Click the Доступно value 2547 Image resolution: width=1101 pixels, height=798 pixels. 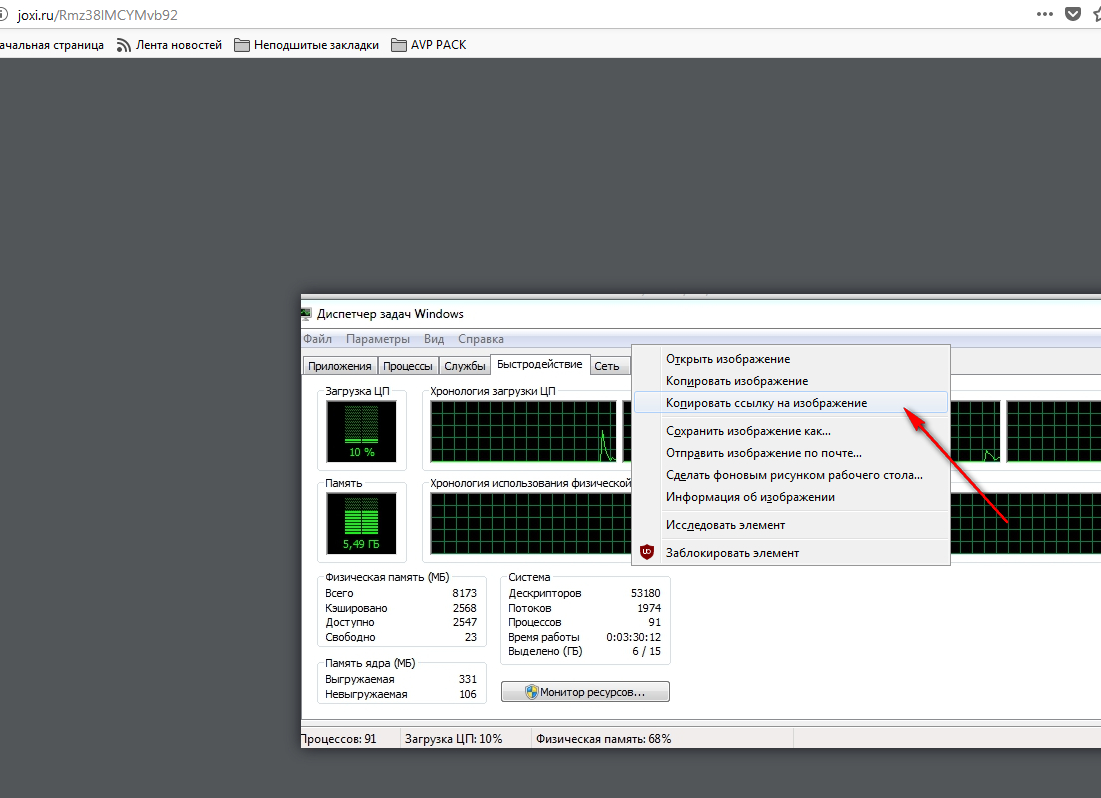point(464,622)
